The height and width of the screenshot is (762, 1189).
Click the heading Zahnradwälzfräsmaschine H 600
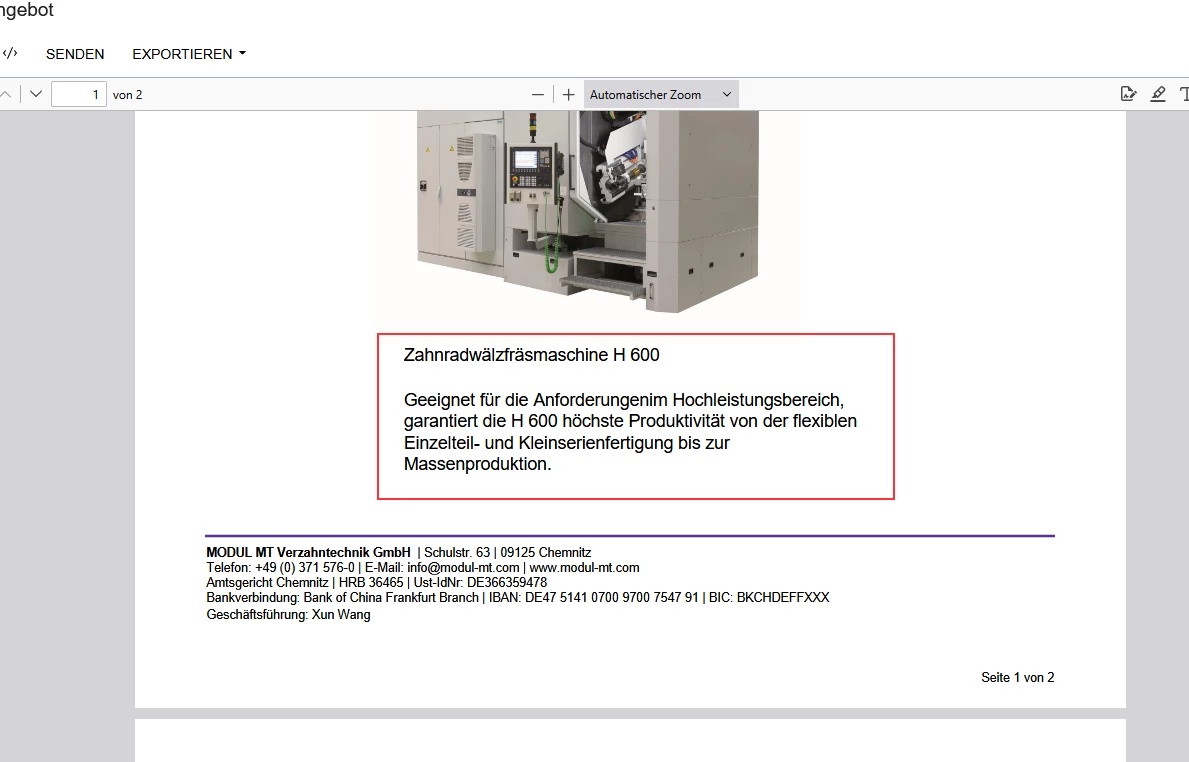(532, 355)
